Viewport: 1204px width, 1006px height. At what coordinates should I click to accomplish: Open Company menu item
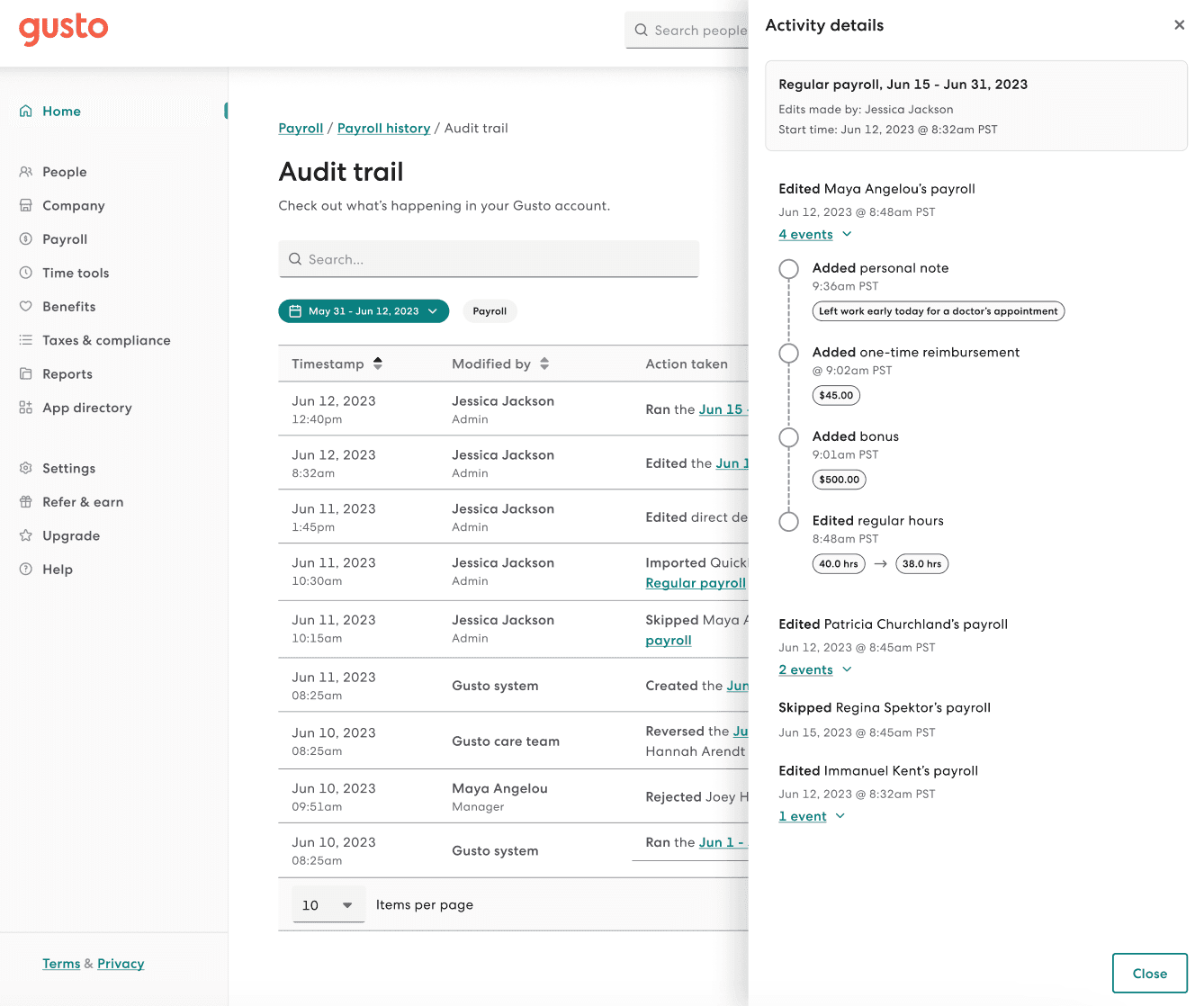point(74,205)
